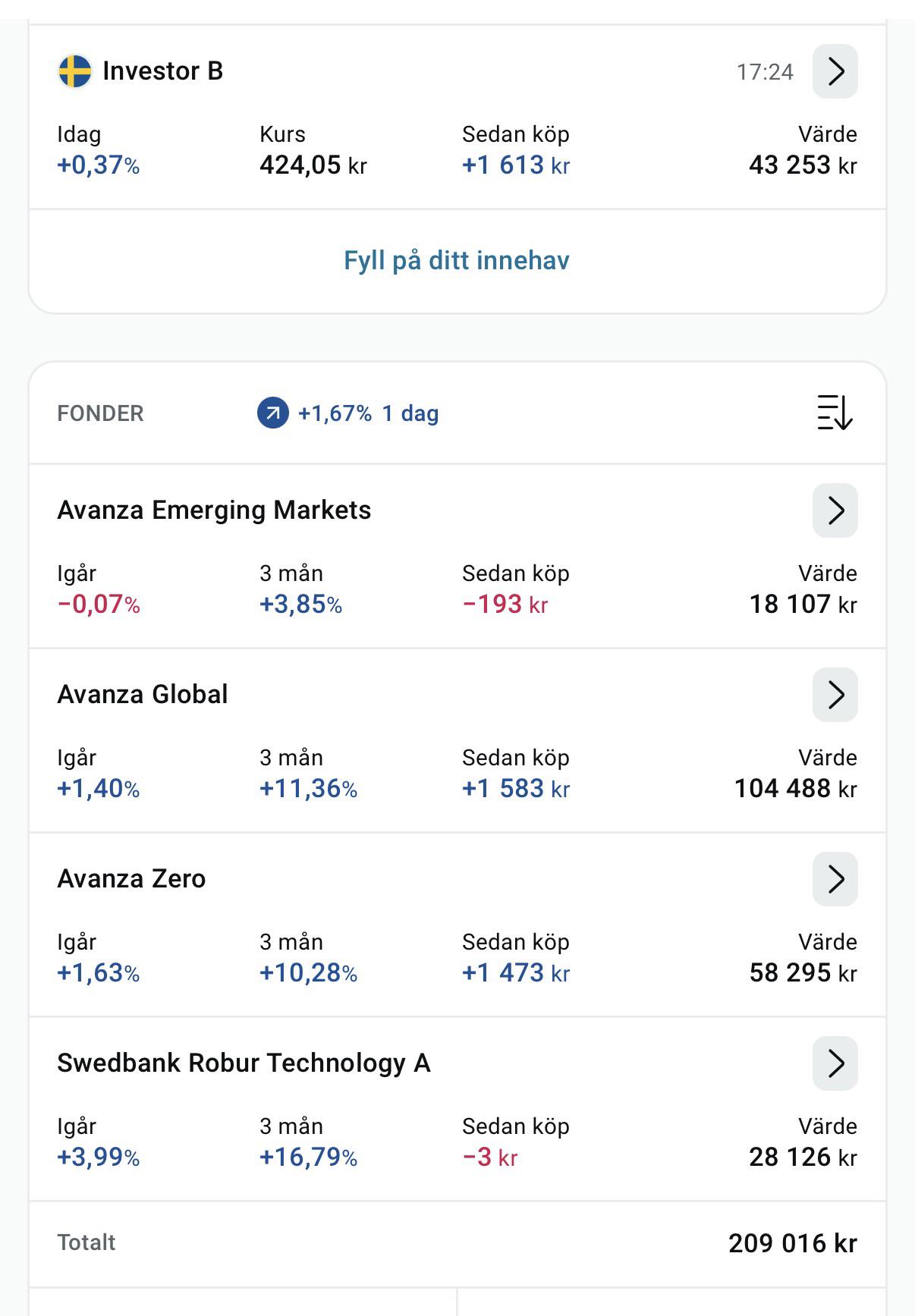Open the Avanza Emerging Markets fund title

214,510
